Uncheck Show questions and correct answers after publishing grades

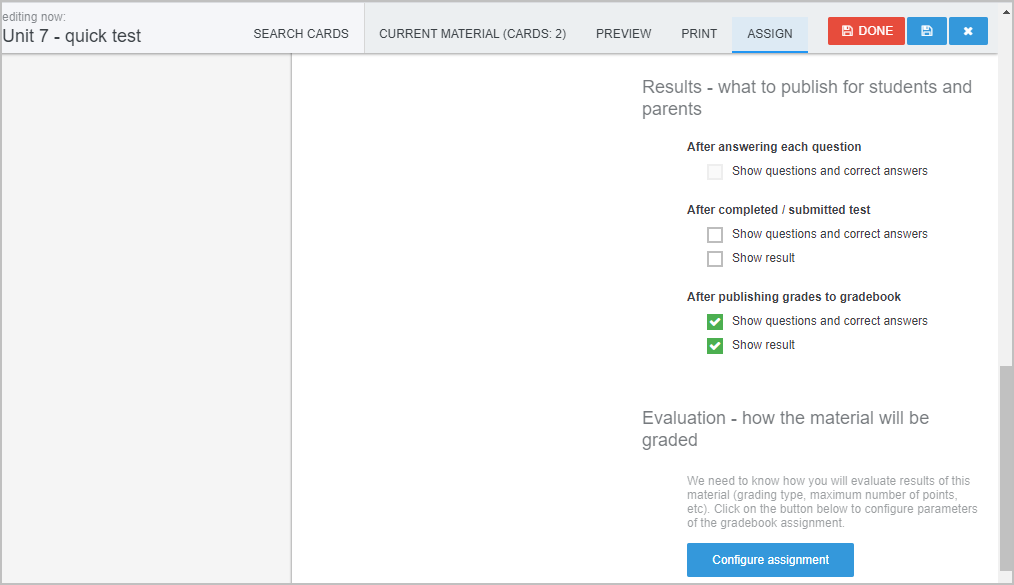coord(715,321)
